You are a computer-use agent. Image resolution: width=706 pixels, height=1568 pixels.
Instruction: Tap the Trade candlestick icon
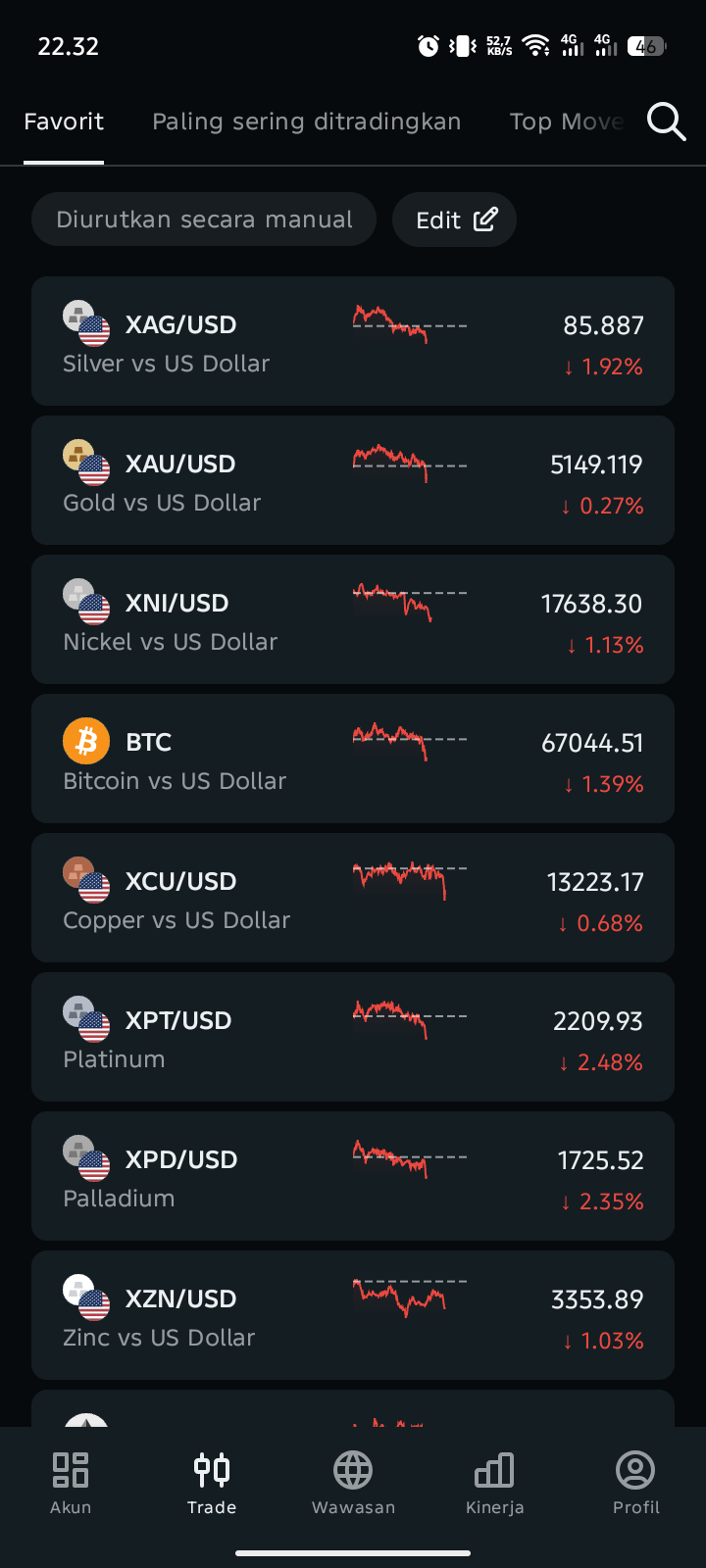(x=212, y=1469)
